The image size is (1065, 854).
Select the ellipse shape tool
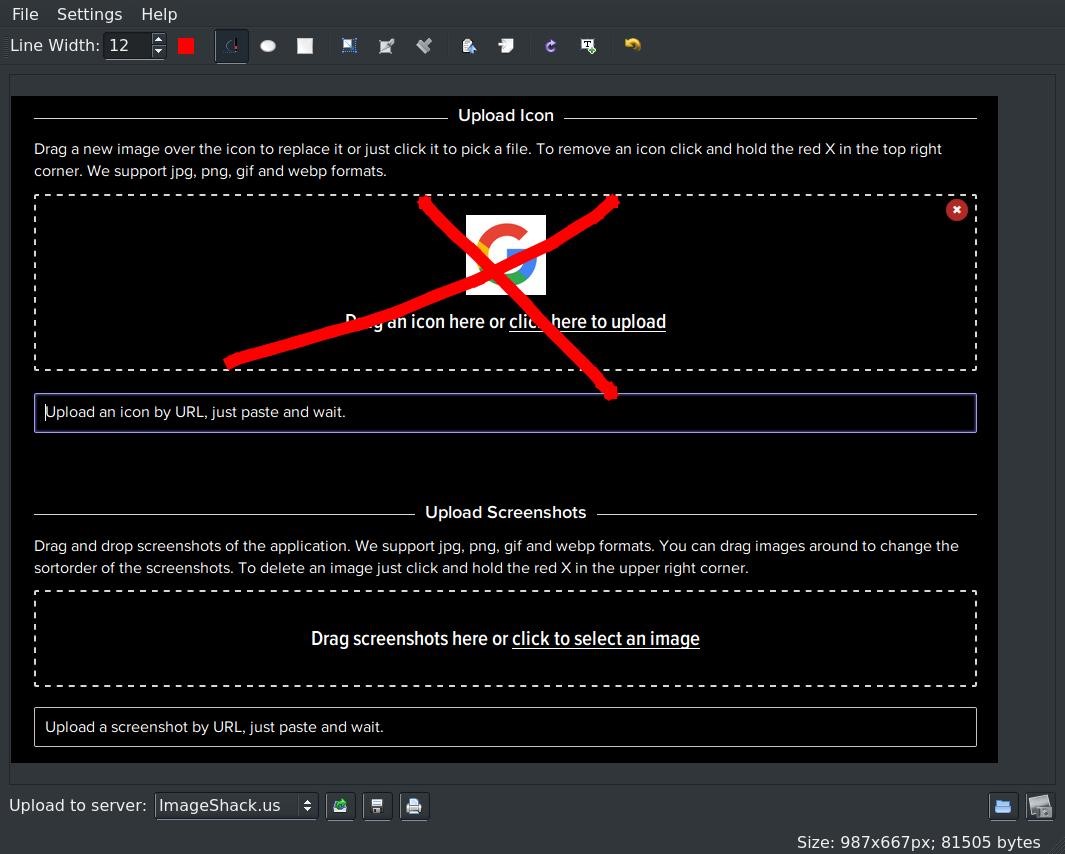268,46
